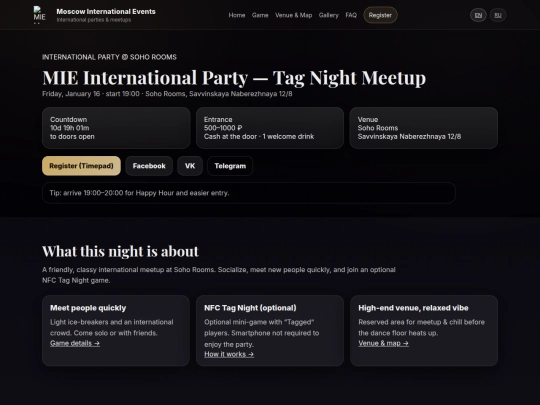The height and width of the screenshot is (405, 540).
Task: Click the Register (Timepad) button
Action: [x=81, y=166]
